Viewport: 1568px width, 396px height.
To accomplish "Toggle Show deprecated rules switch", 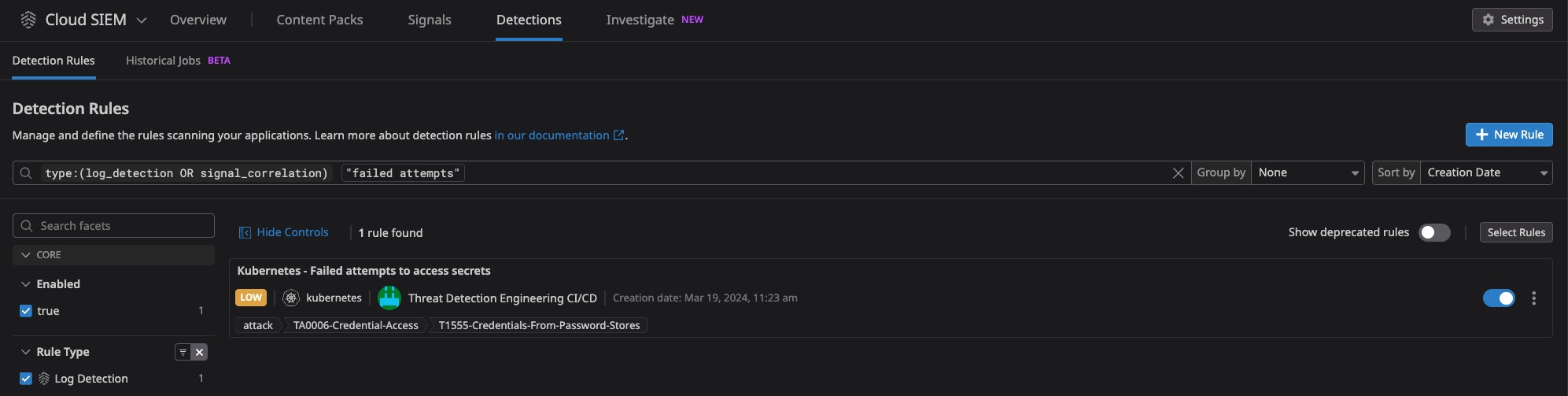I will tap(1433, 233).
